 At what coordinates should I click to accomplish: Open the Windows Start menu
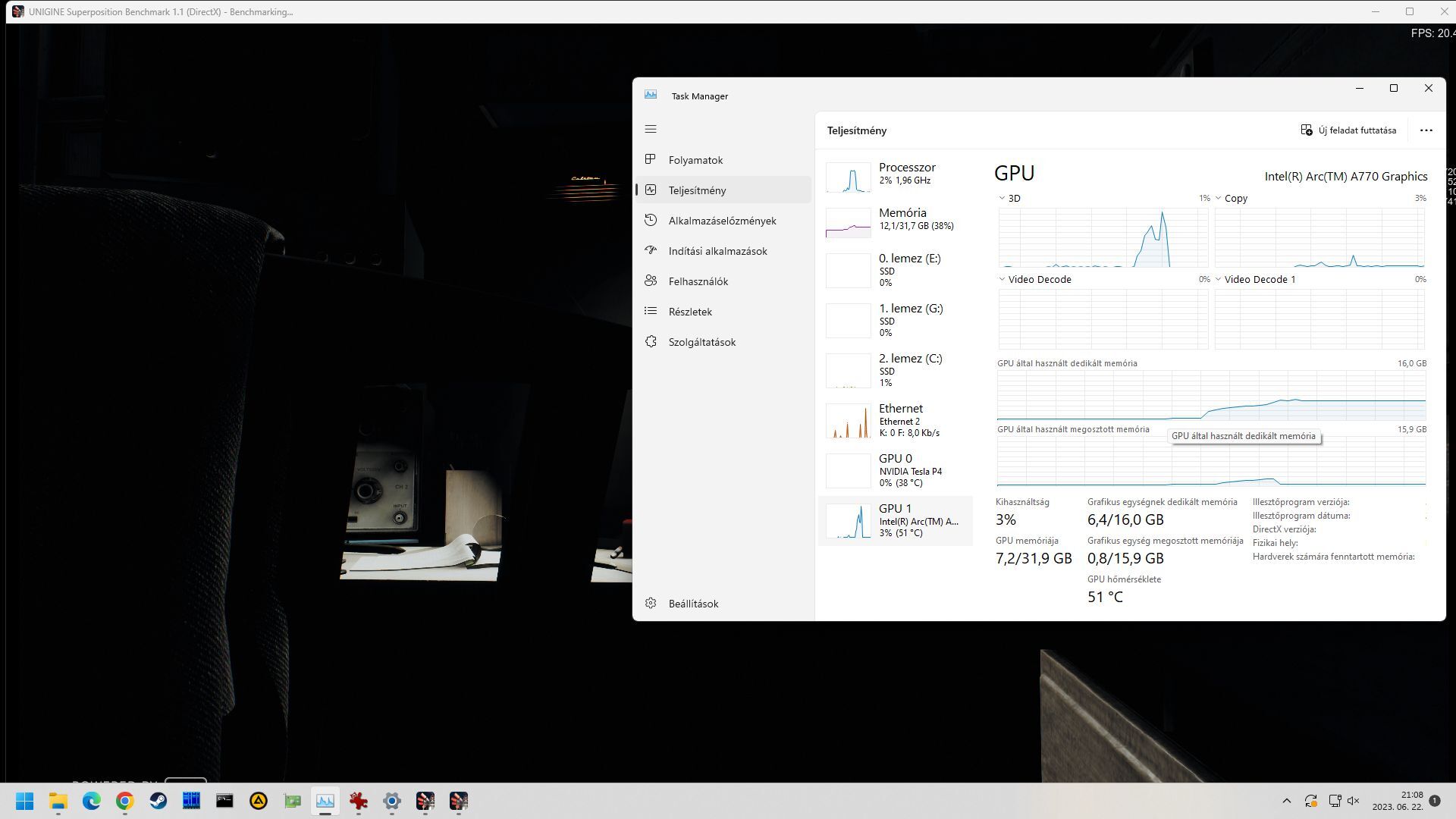pyautogui.click(x=25, y=801)
